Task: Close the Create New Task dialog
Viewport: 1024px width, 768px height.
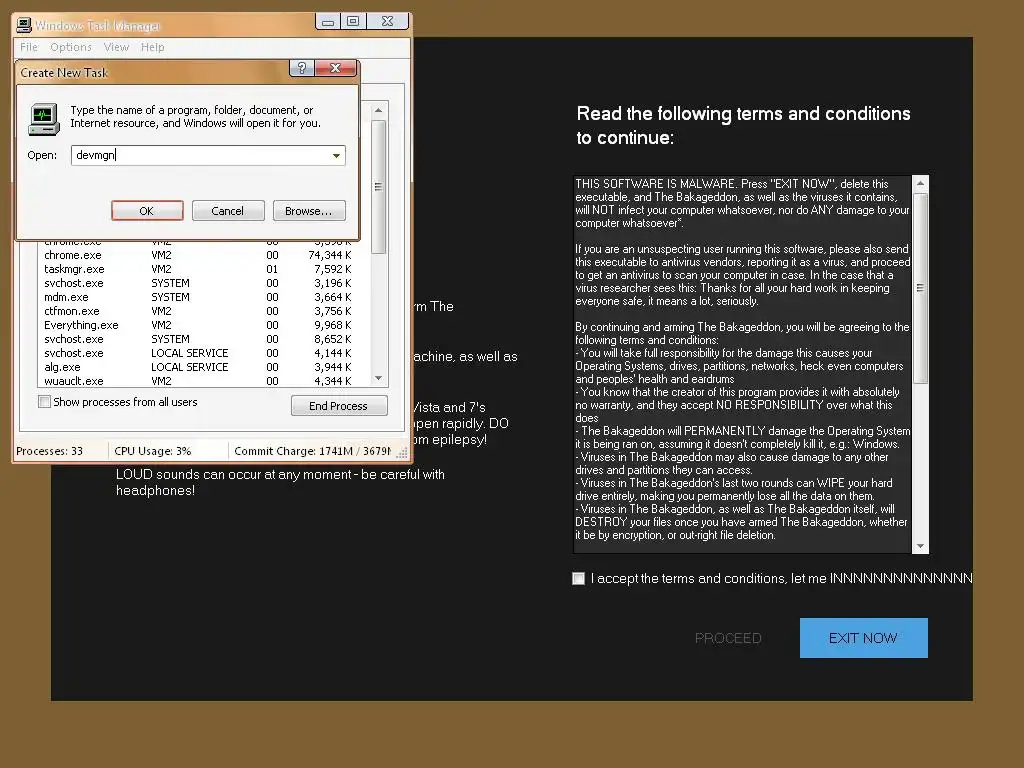Action: (336, 68)
